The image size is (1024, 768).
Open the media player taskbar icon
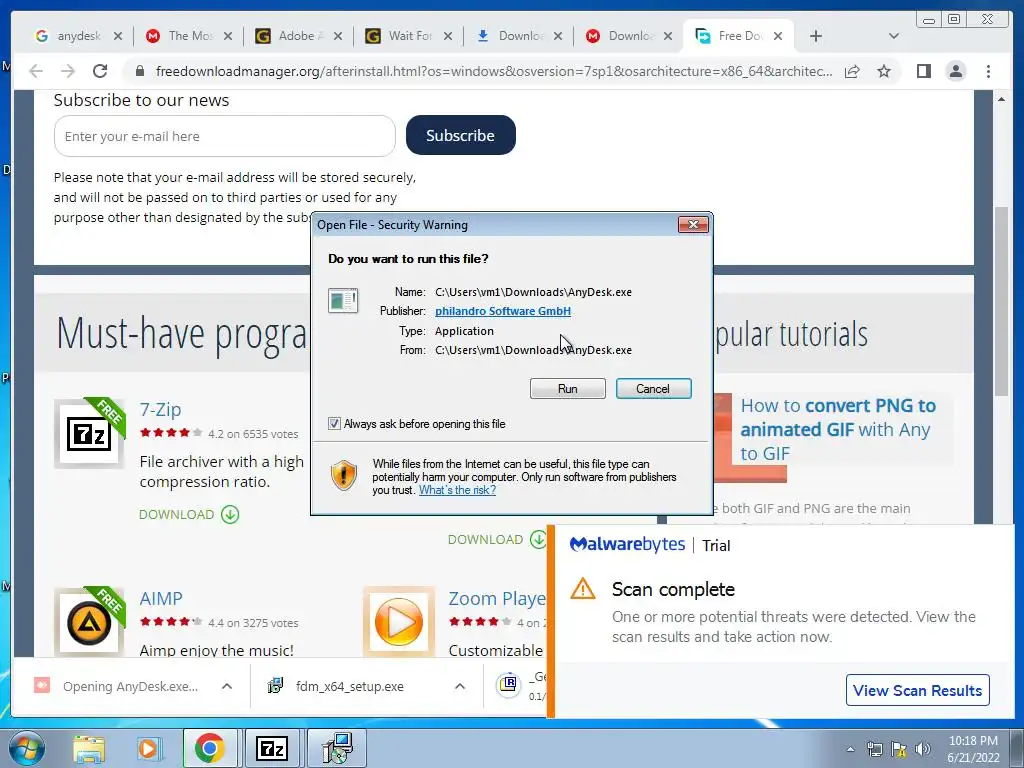148,748
